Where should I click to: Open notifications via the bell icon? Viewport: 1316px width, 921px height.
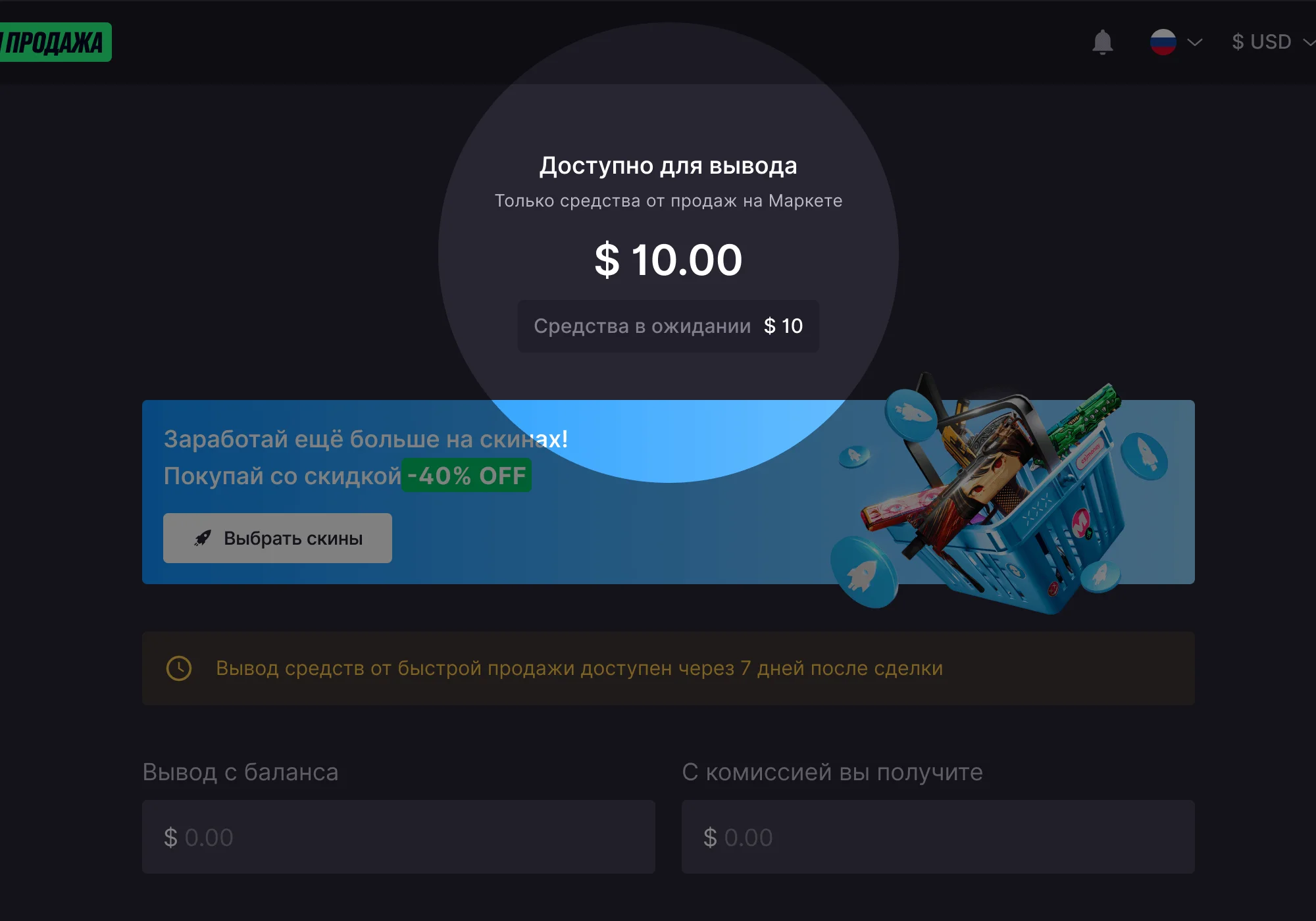coord(1102,42)
